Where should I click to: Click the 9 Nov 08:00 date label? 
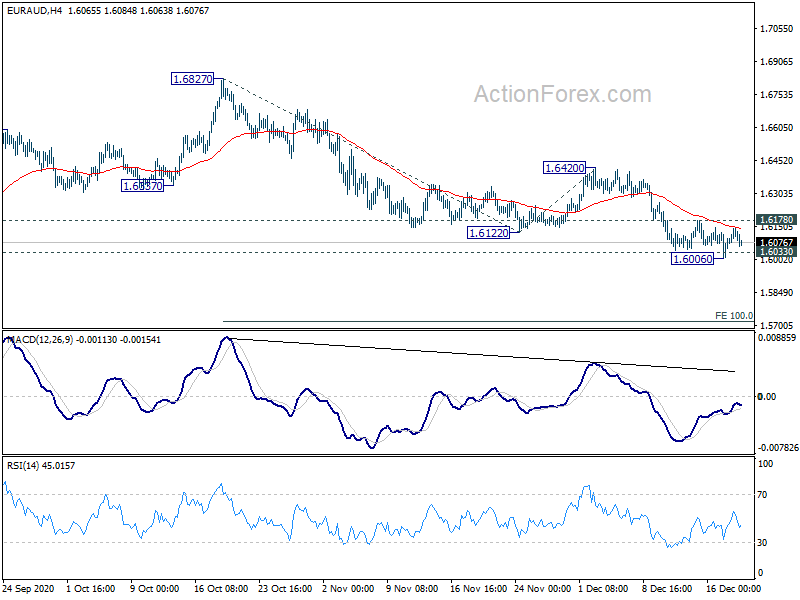[x=412, y=588]
